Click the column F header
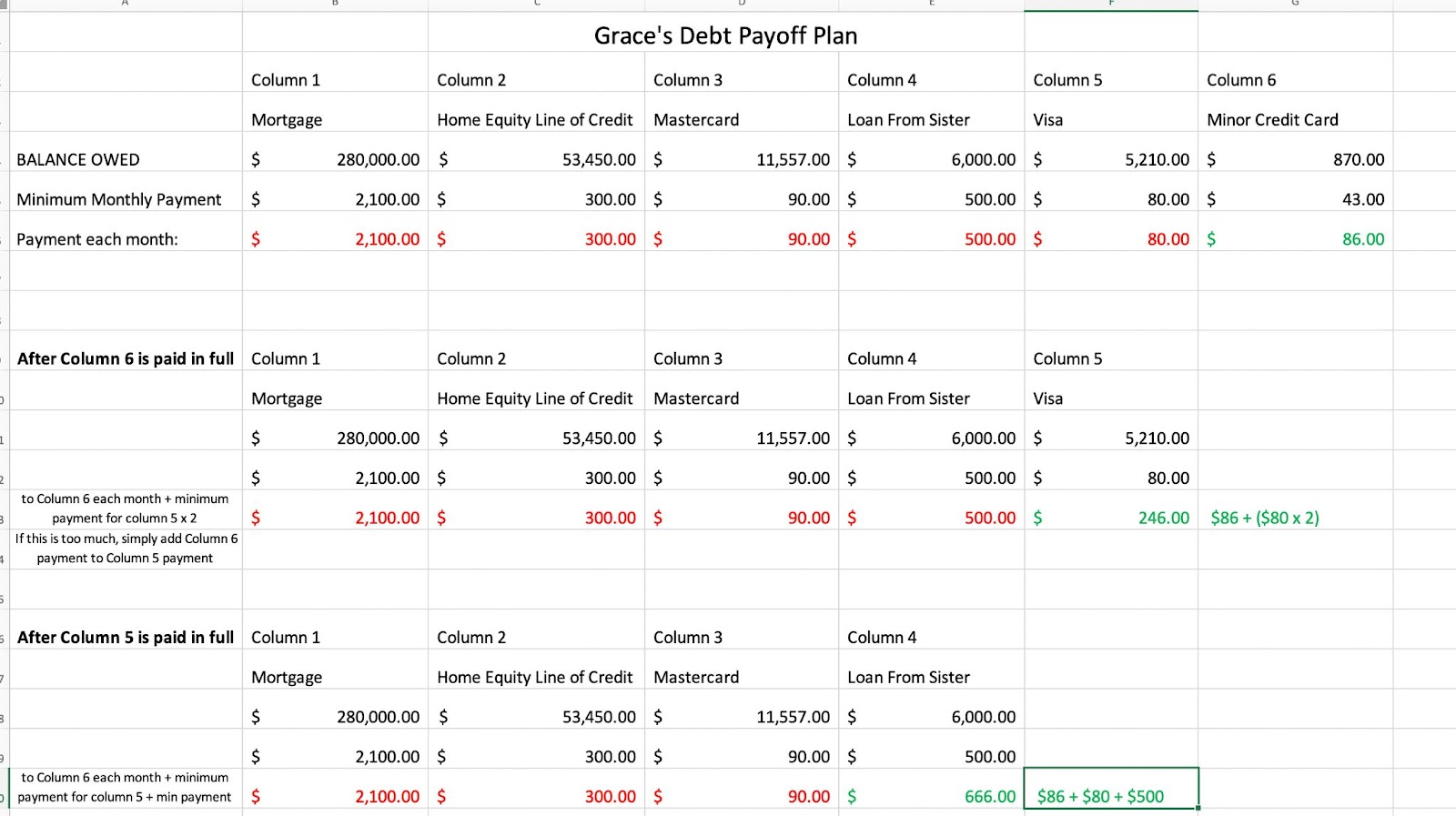This screenshot has width=1456, height=816. 1111,5
